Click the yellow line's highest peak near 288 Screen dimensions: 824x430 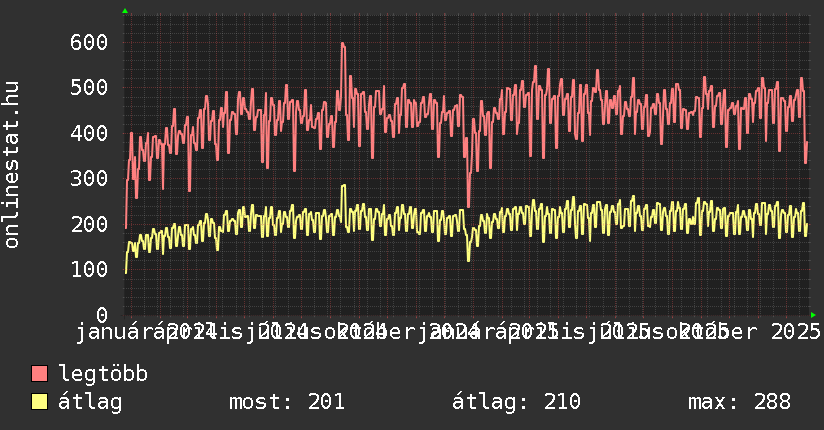click(x=344, y=185)
